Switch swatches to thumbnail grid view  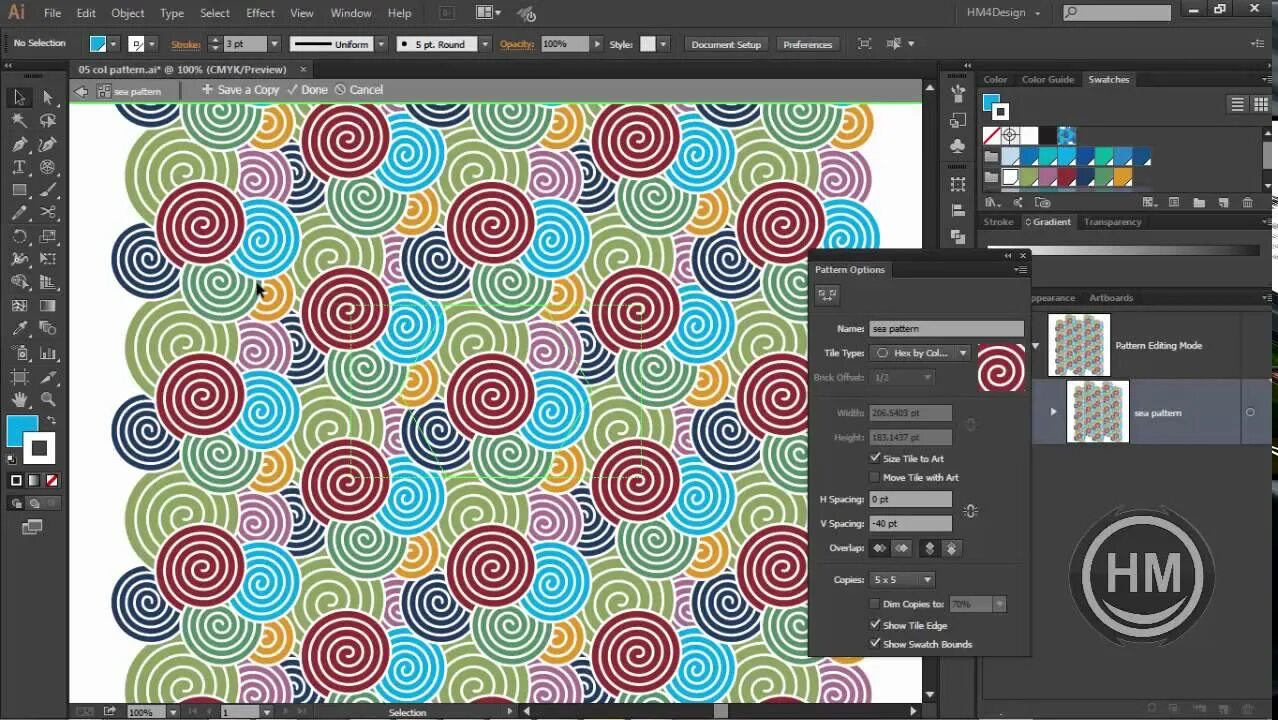pyautogui.click(x=1261, y=104)
